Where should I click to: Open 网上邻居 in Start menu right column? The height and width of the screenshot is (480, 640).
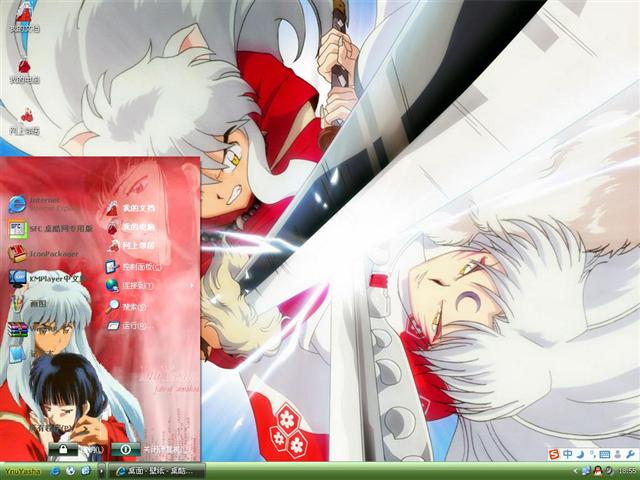(131, 246)
